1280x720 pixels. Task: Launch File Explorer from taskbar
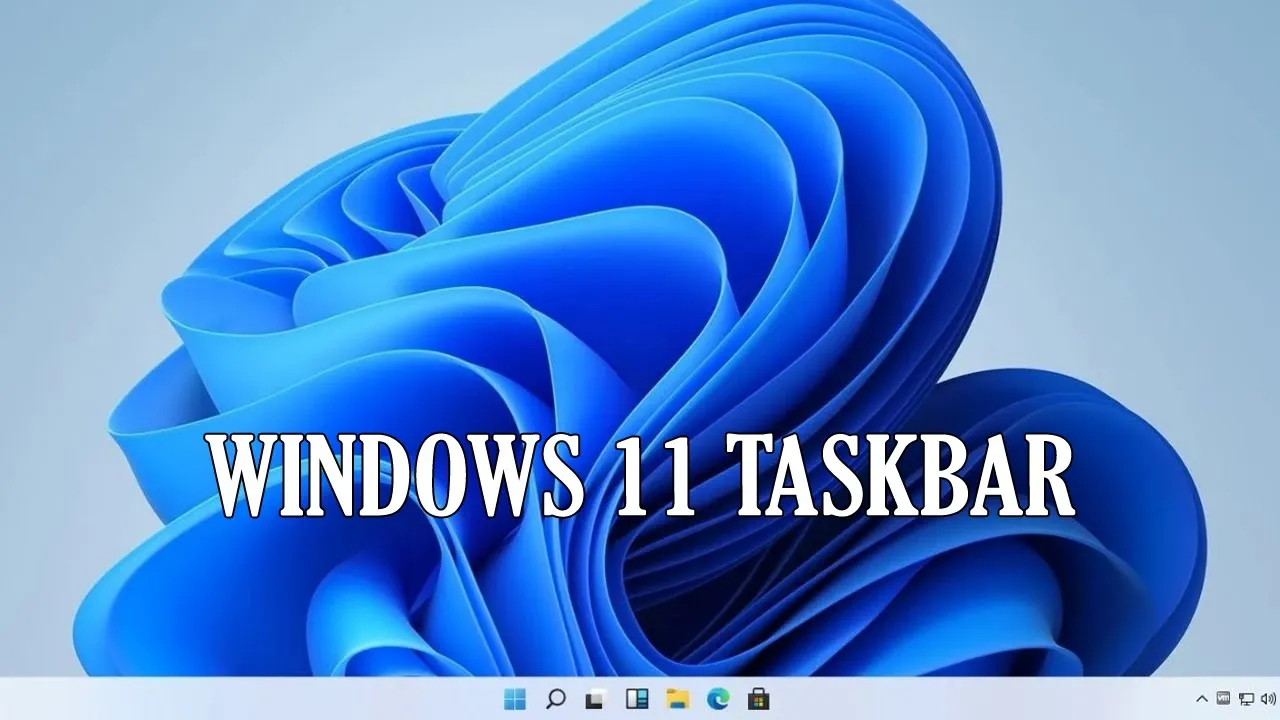click(x=678, y=698)
